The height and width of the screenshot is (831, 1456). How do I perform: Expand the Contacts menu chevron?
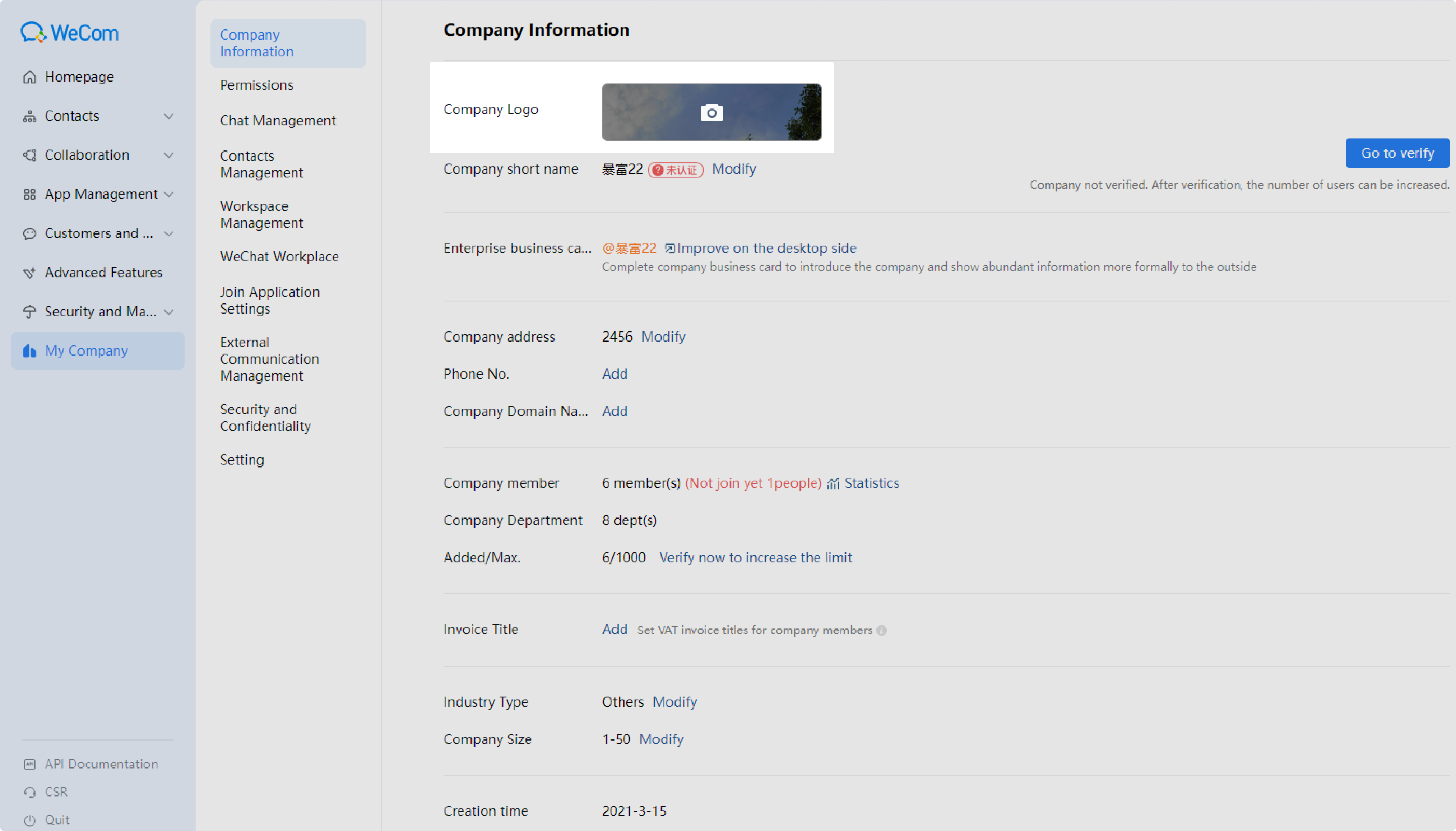[x=168, y=116]
